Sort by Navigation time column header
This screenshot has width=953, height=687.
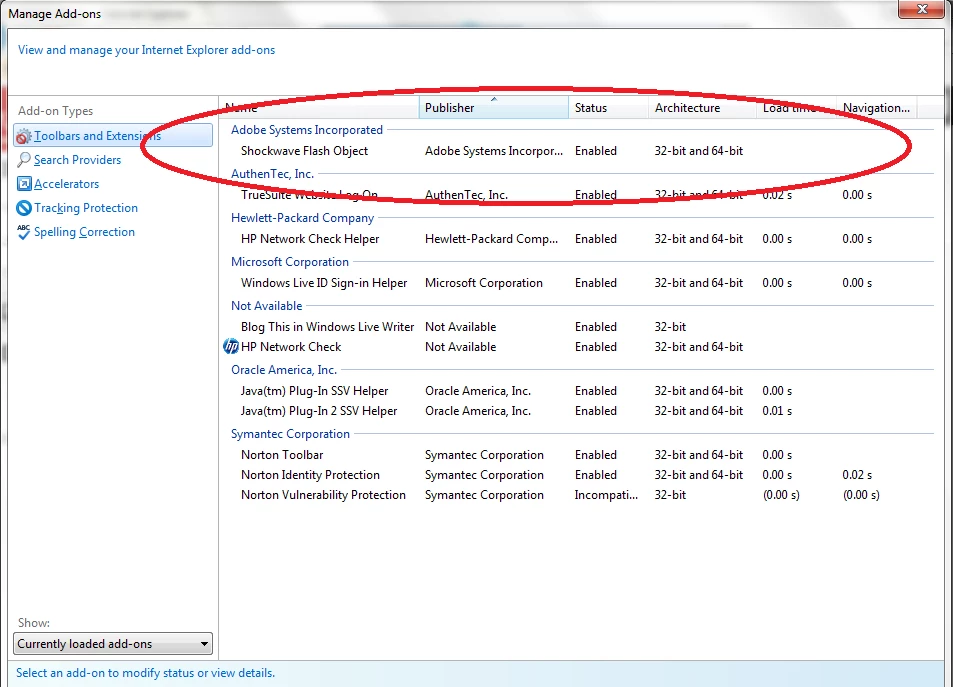tap(876, 108)
